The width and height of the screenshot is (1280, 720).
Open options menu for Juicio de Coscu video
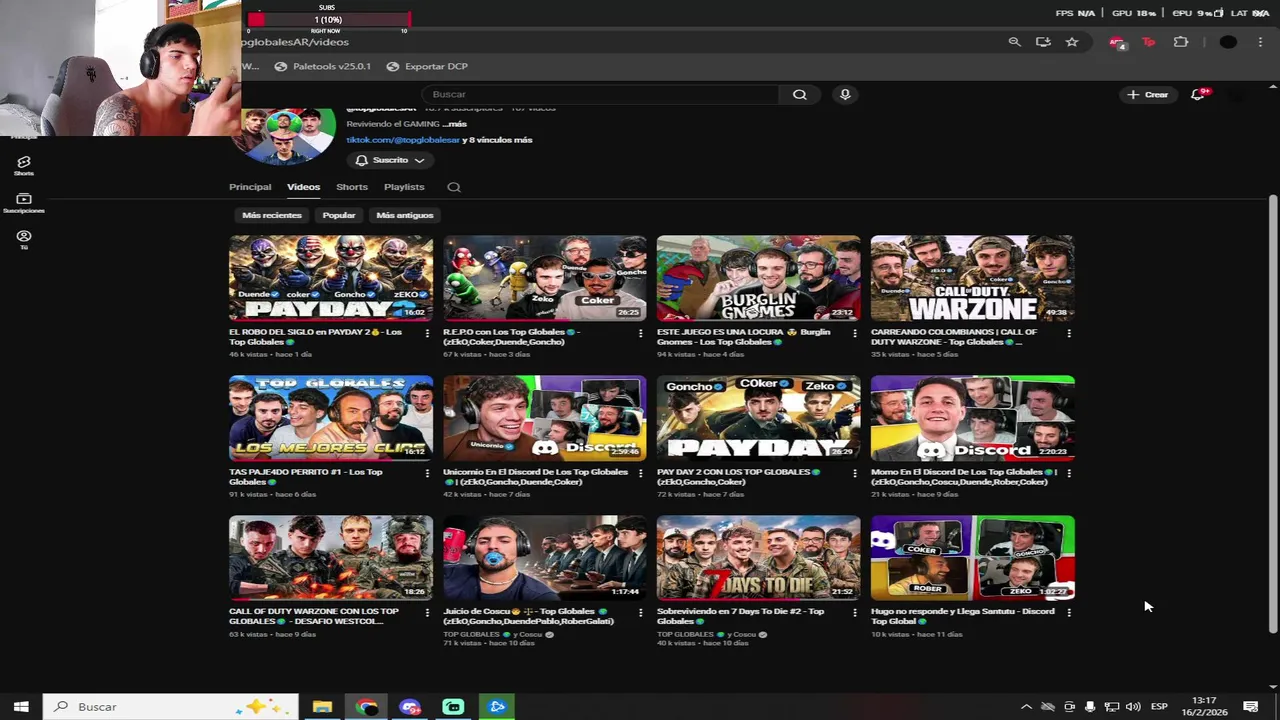(x=641, y=613)
